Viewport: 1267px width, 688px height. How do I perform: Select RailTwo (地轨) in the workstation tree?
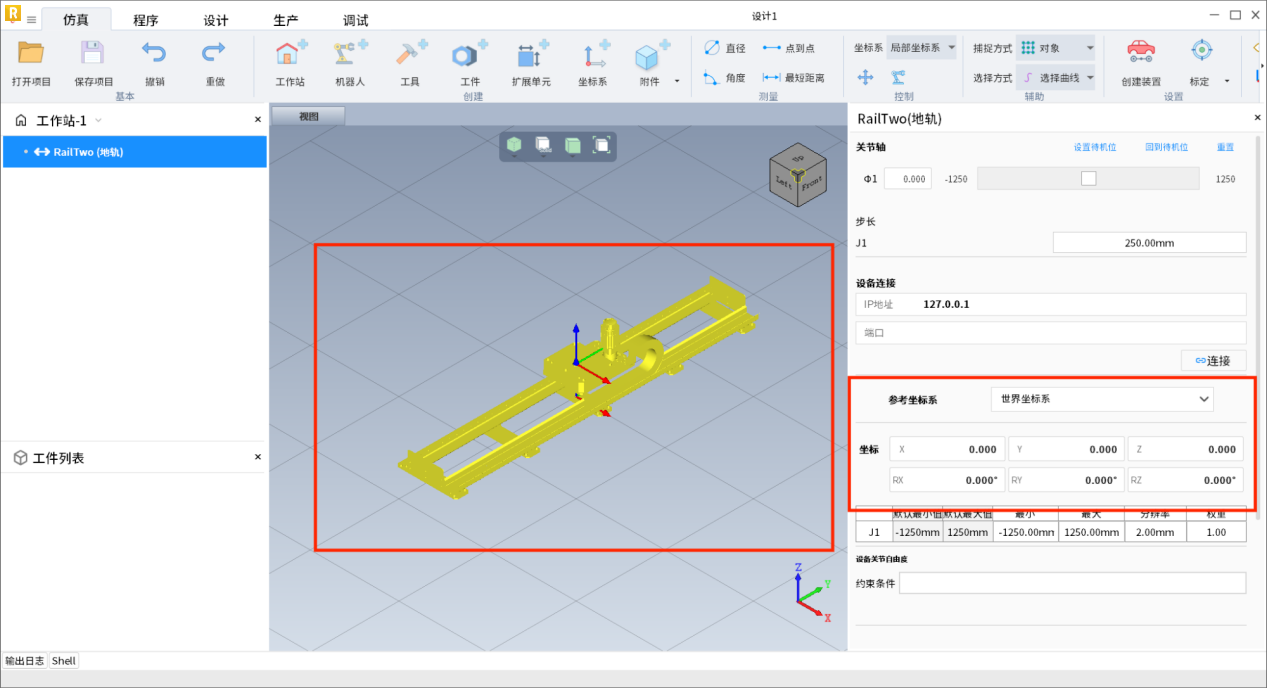tap(88, 152)
